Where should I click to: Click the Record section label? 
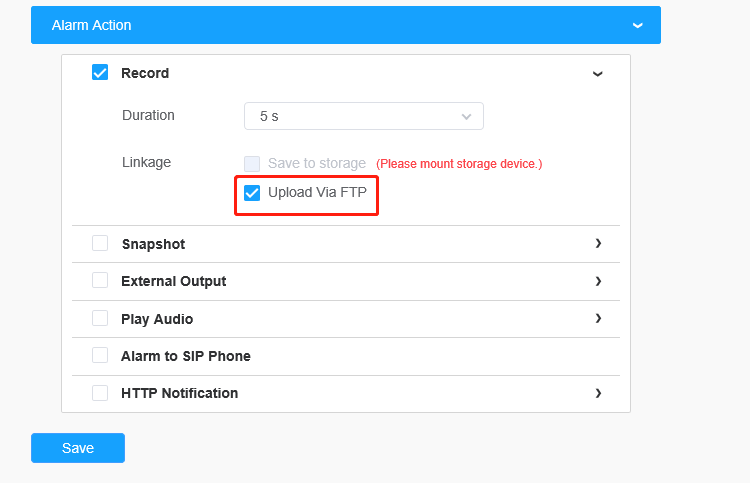(x=145, y=73)
